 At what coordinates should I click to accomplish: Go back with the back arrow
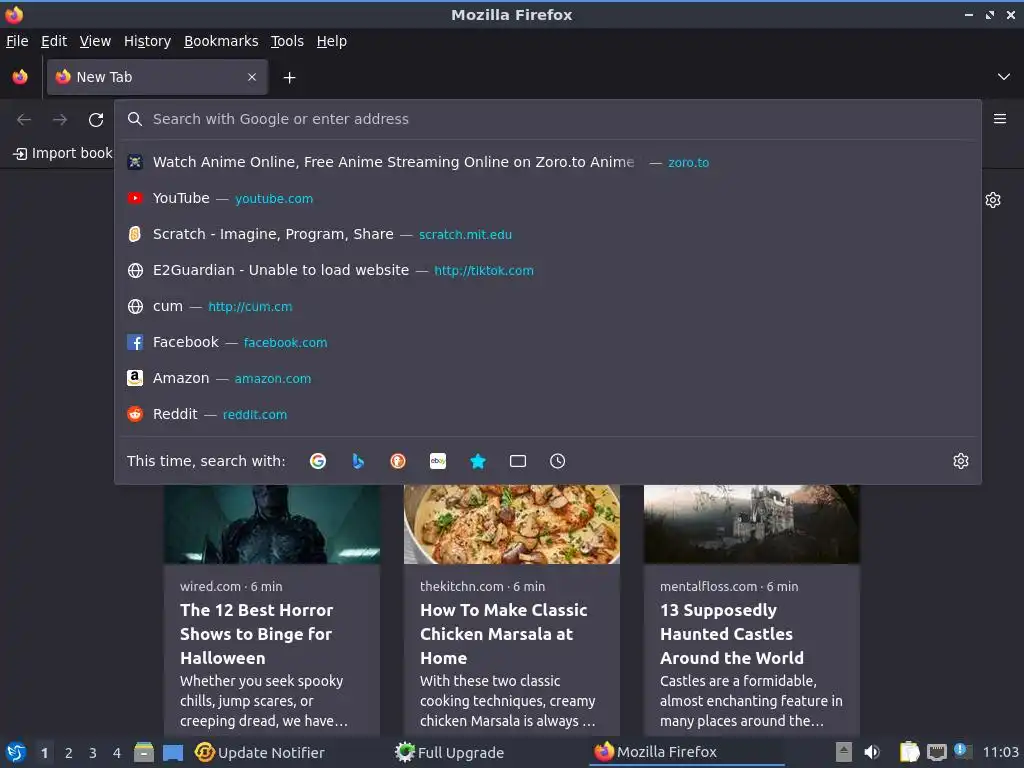pyautogui.click(x=24, y=120)
